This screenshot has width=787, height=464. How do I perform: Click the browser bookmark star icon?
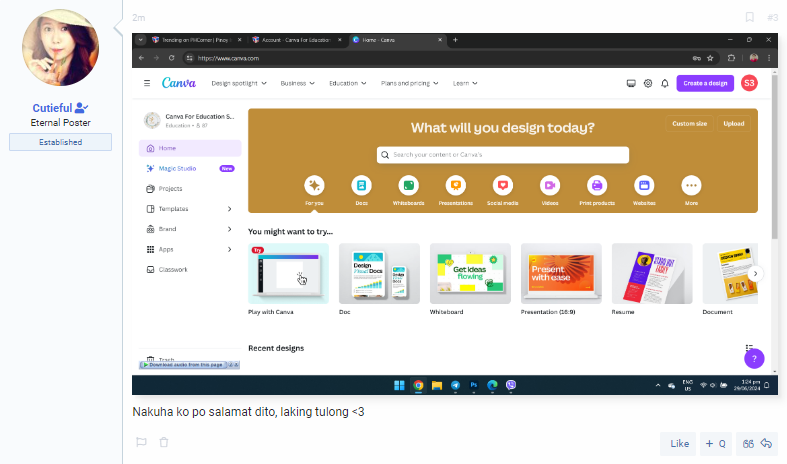710,58
